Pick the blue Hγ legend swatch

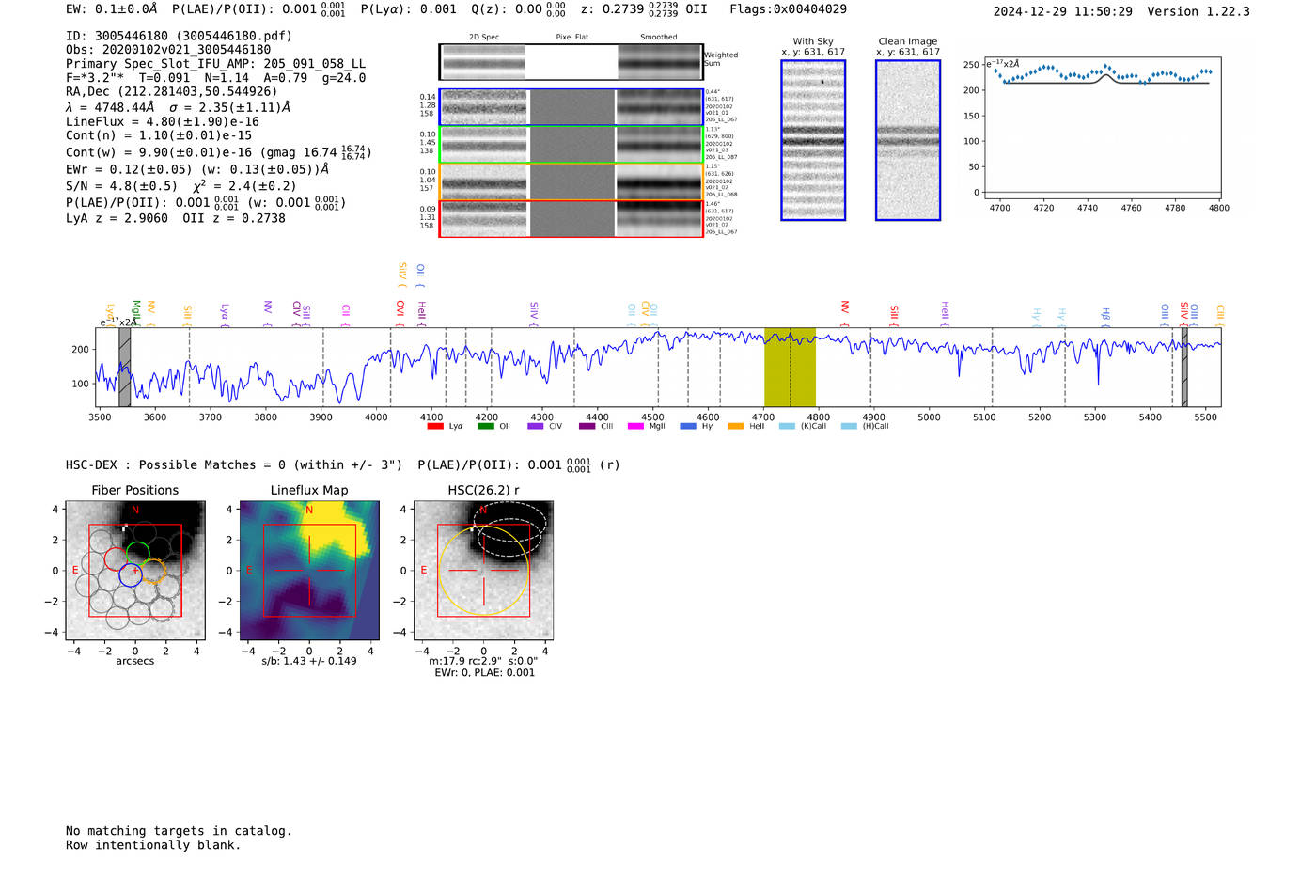[688, 426]
